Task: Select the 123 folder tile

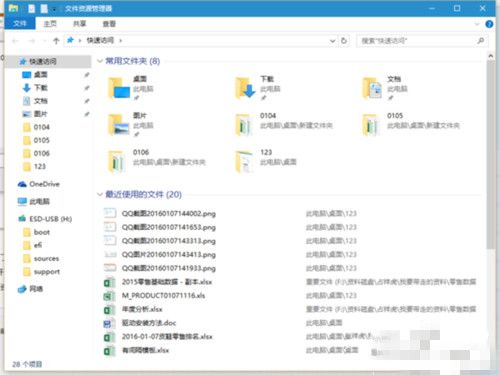Action: pyautogui.click(x=265, y=161)
